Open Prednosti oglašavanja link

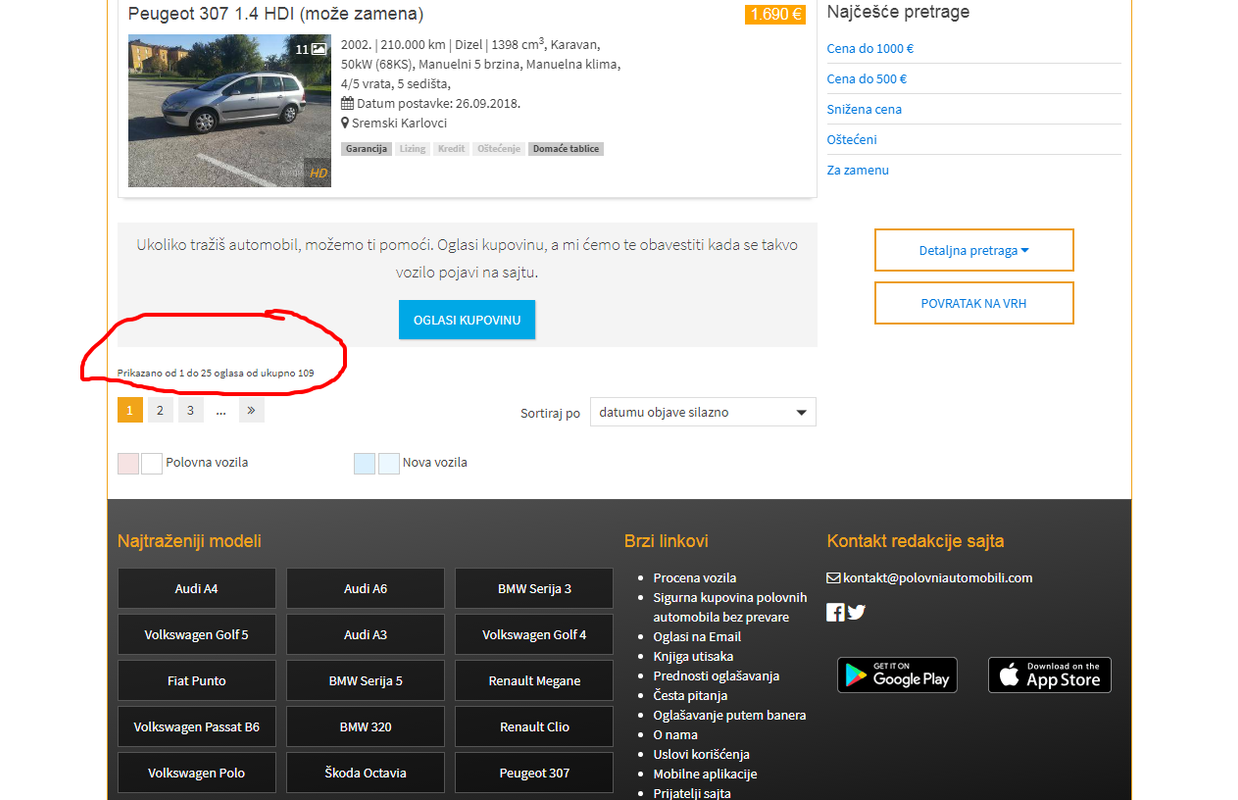click(x=716, y=676)
